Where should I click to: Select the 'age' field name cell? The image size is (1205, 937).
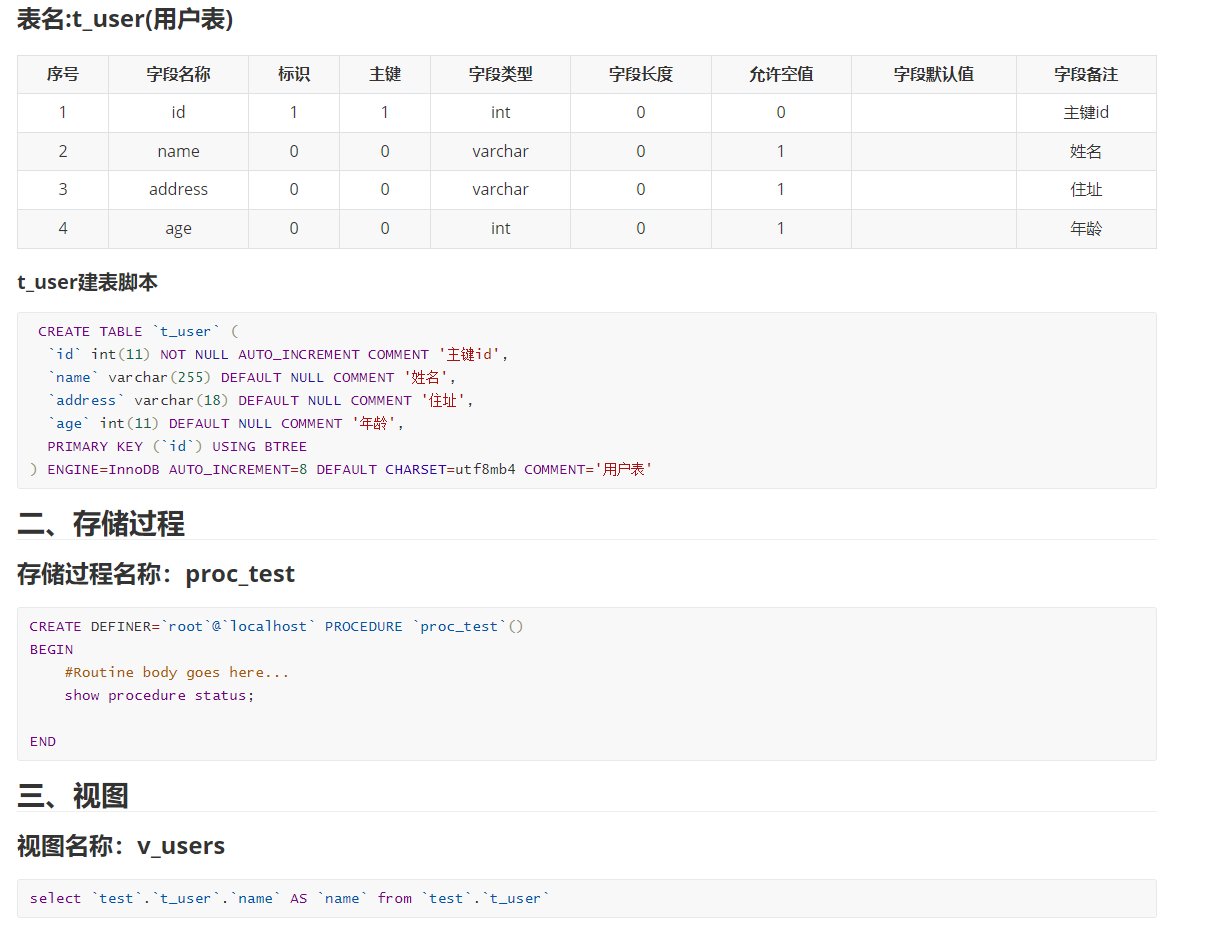click(178, 229)
